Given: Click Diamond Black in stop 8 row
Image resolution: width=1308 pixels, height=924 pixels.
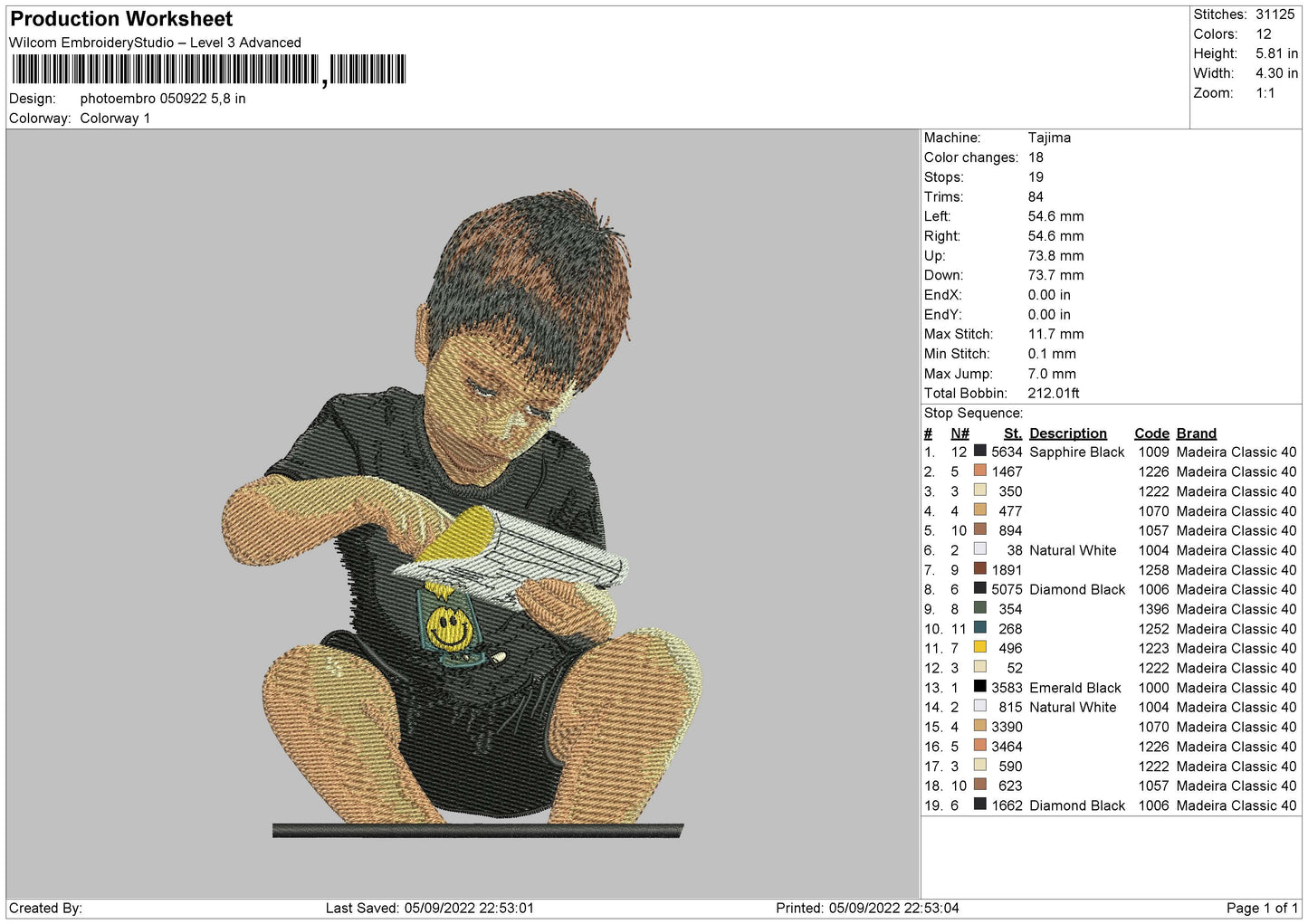Looking at the screenshot, I should 1077,590.
